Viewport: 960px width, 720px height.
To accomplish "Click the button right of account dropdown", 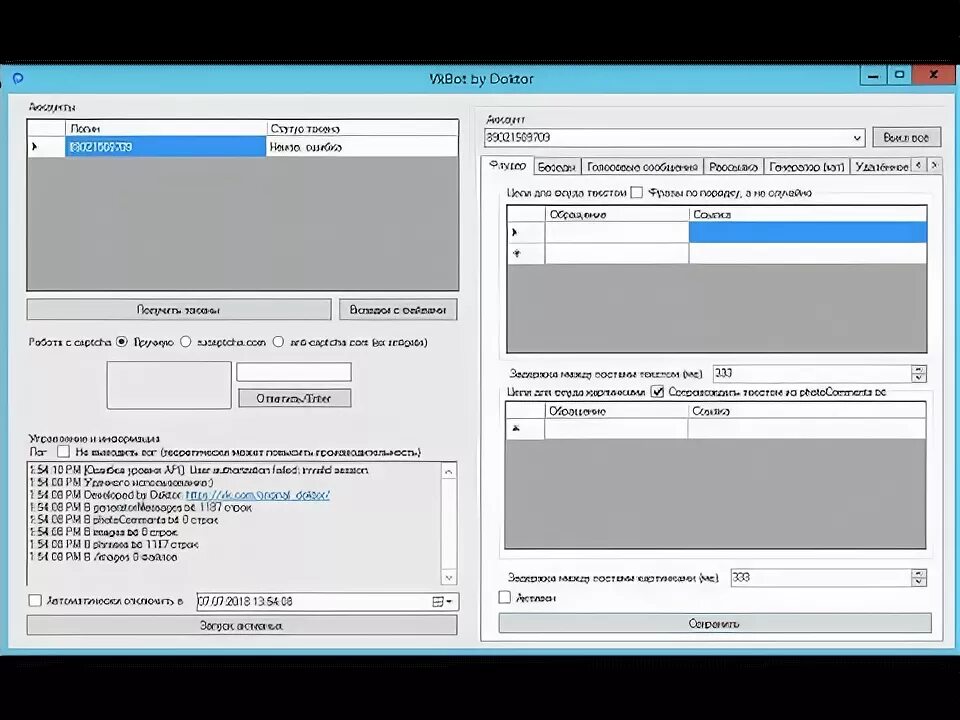I will tap(906, 138).
